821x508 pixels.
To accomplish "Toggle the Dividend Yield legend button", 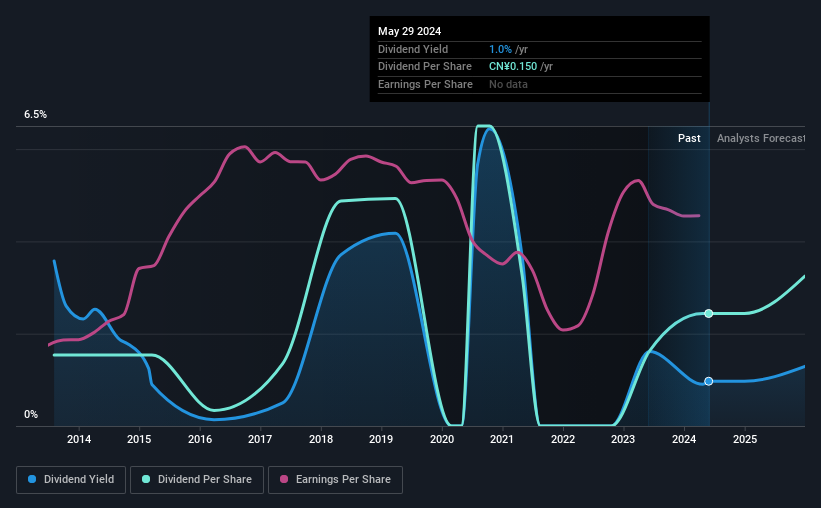I will point(71,480).
